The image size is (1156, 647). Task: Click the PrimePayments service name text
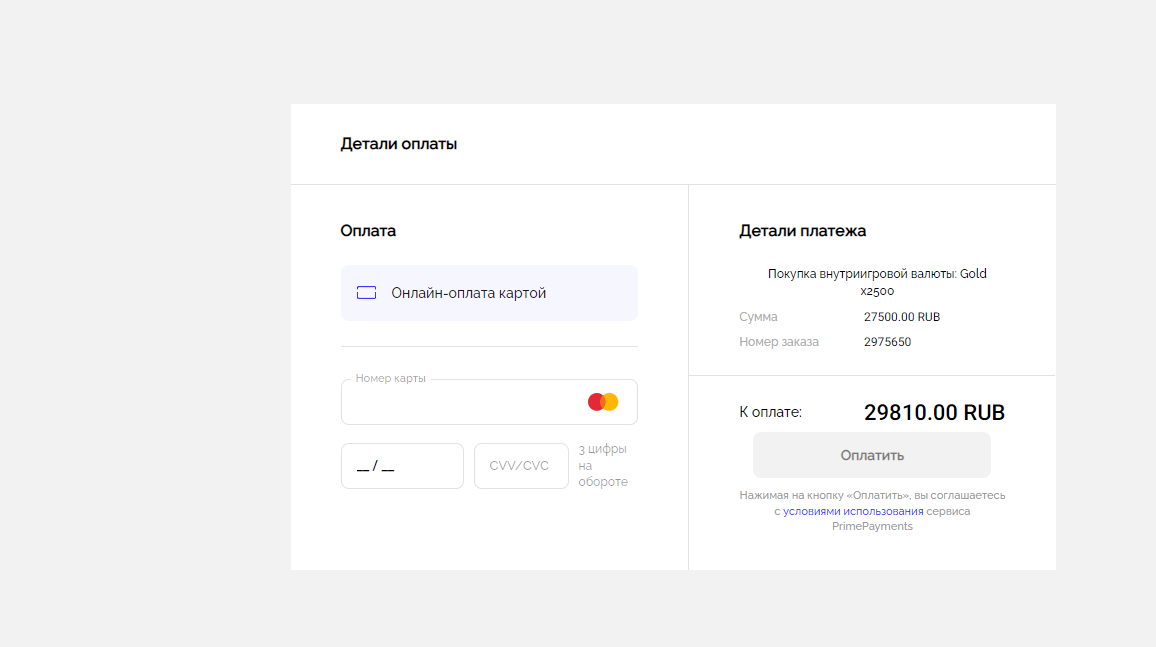[x=872, y=526]
